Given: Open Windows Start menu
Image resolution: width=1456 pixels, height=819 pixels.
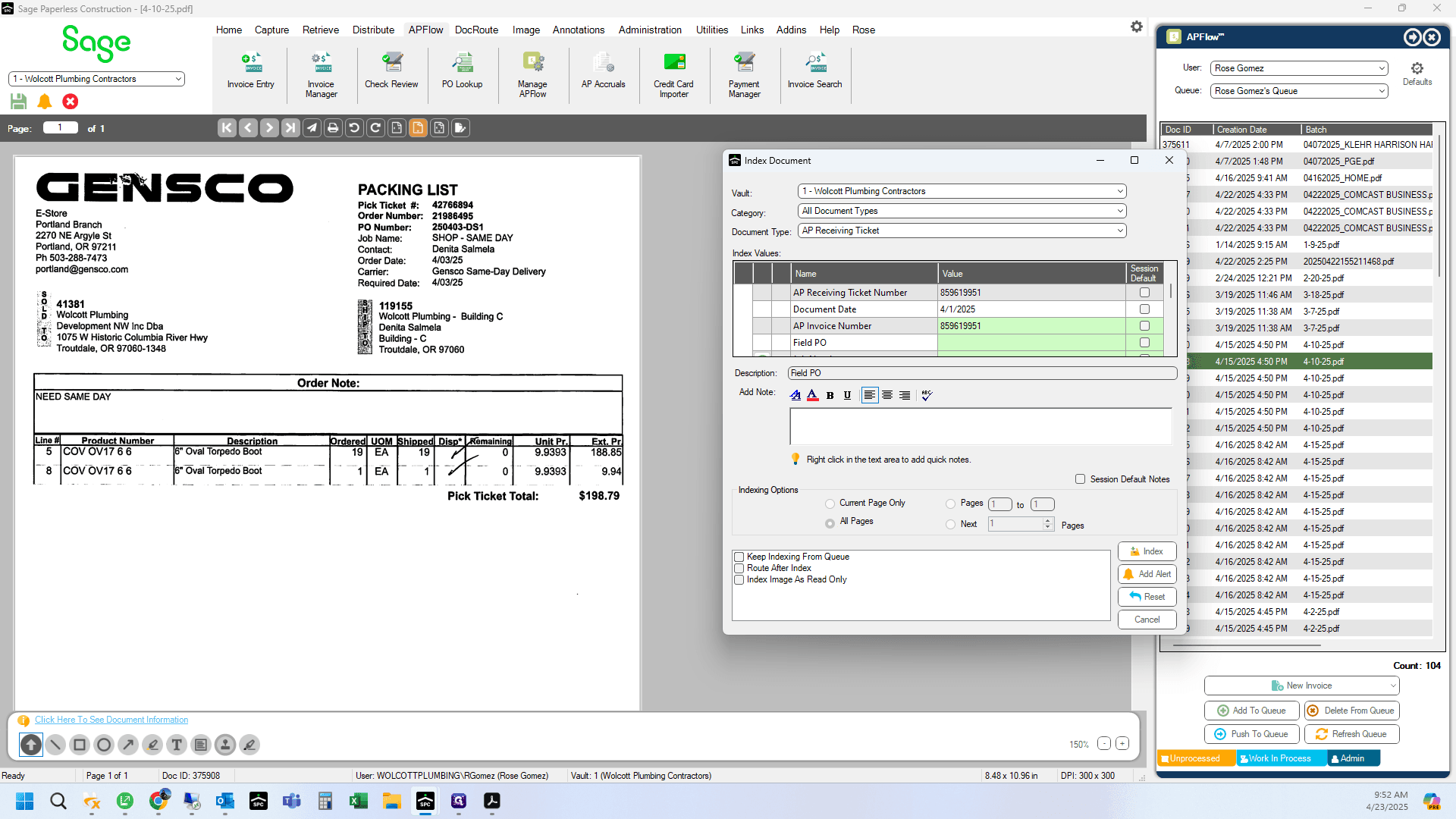Looking at the screenshot, I should coord(25,801).
